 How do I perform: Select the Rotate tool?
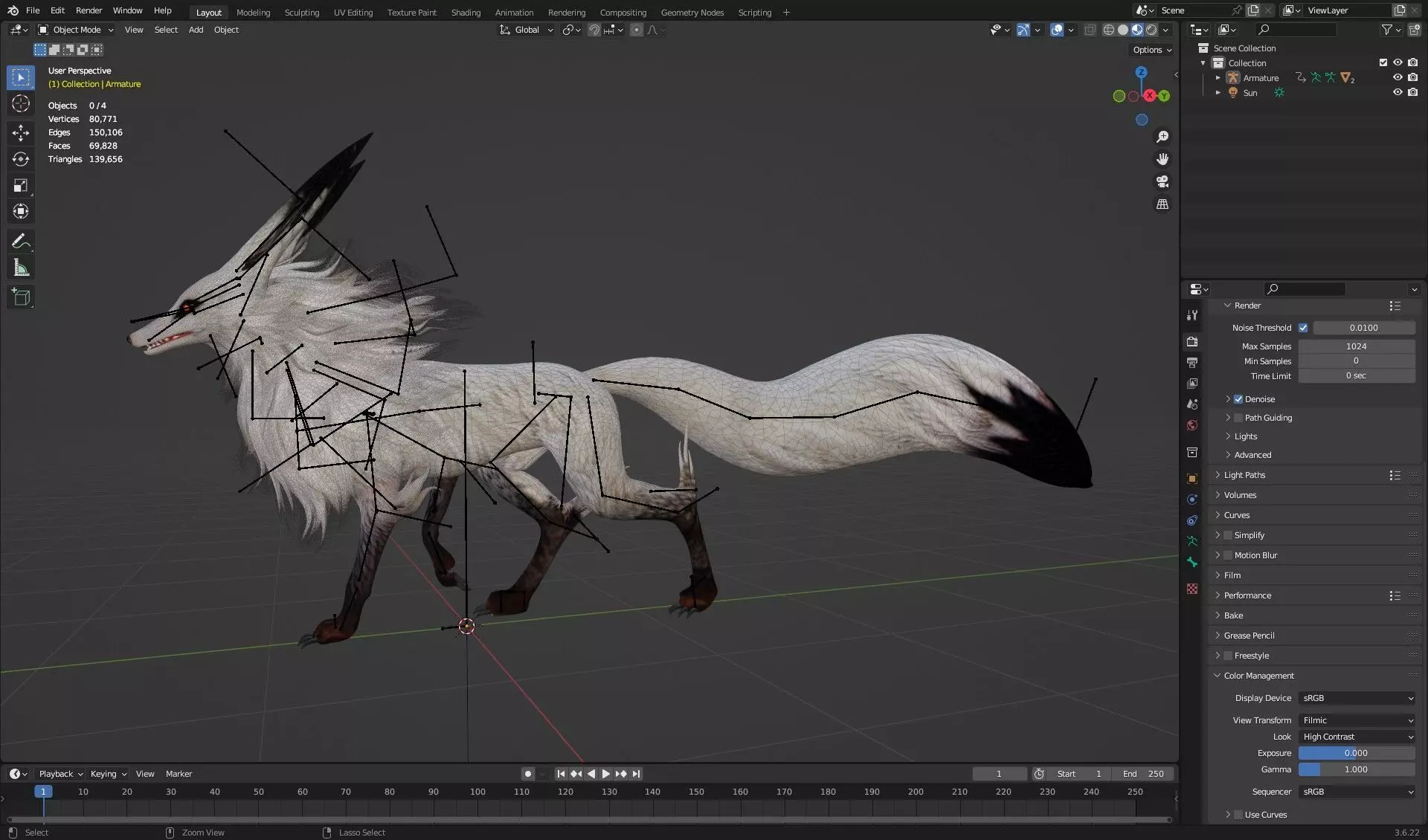21,159
